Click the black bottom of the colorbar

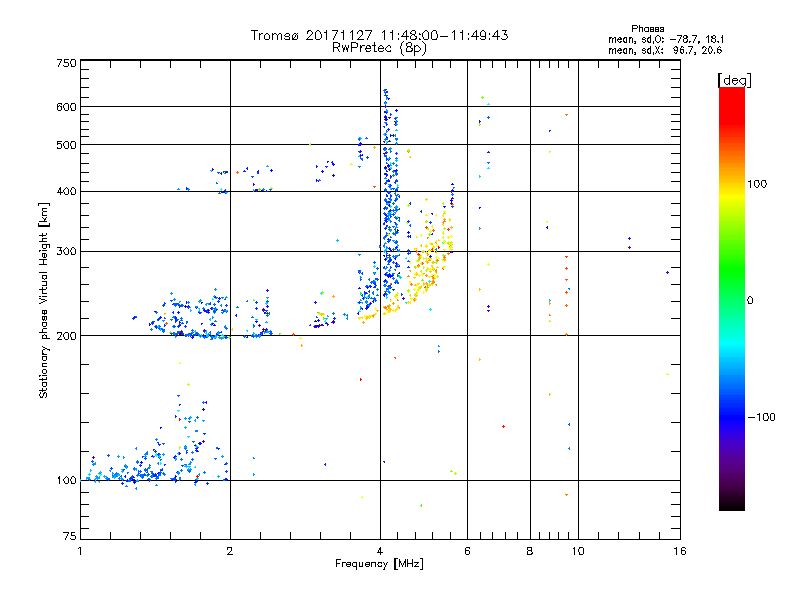732,503
